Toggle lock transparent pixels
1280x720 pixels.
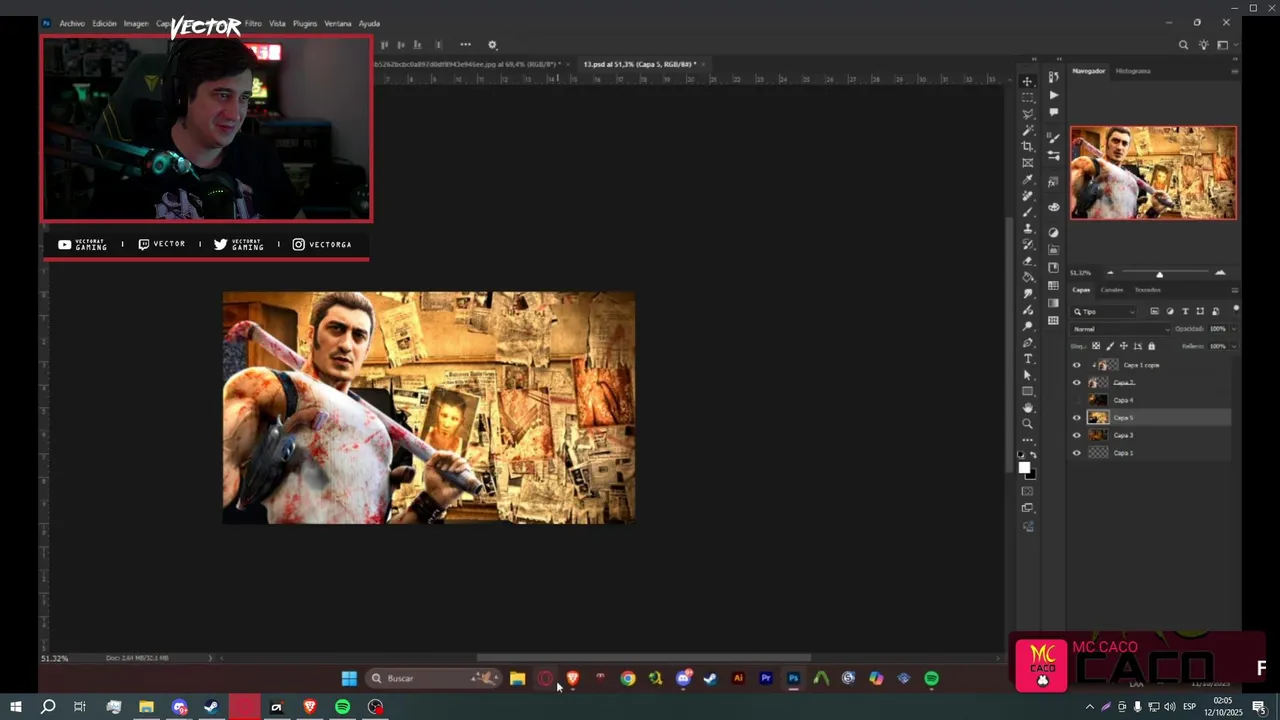(x=1096, y=346)
